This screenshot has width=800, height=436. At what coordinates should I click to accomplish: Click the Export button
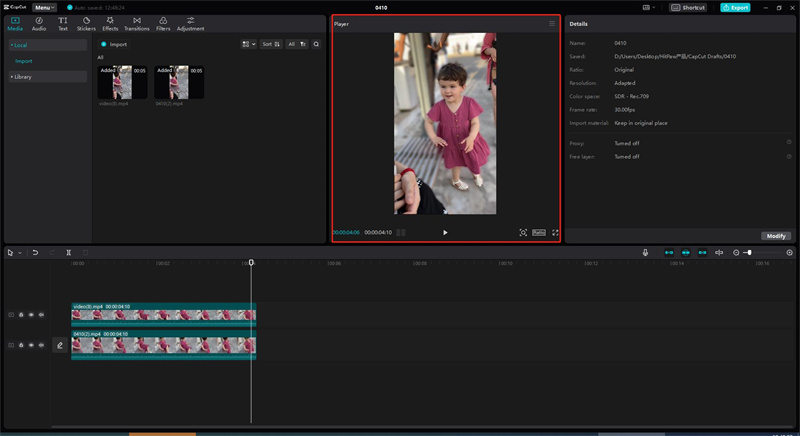735,7
